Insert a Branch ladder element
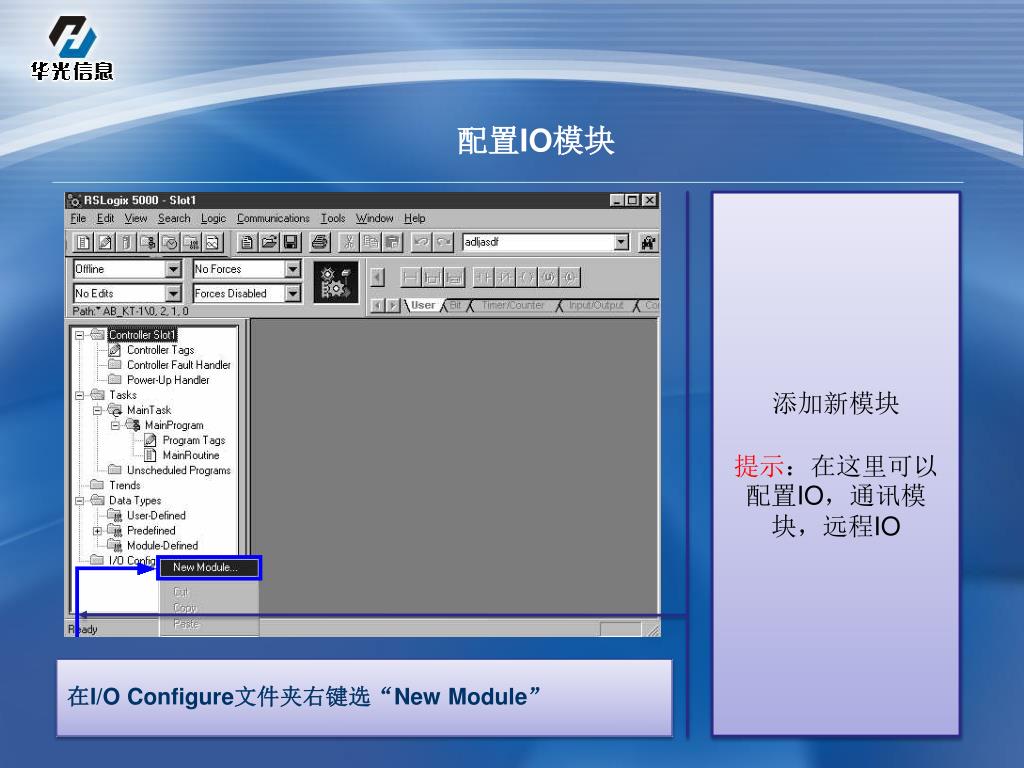The width and height of the screenshot is (1024, 768). point(432,278)
